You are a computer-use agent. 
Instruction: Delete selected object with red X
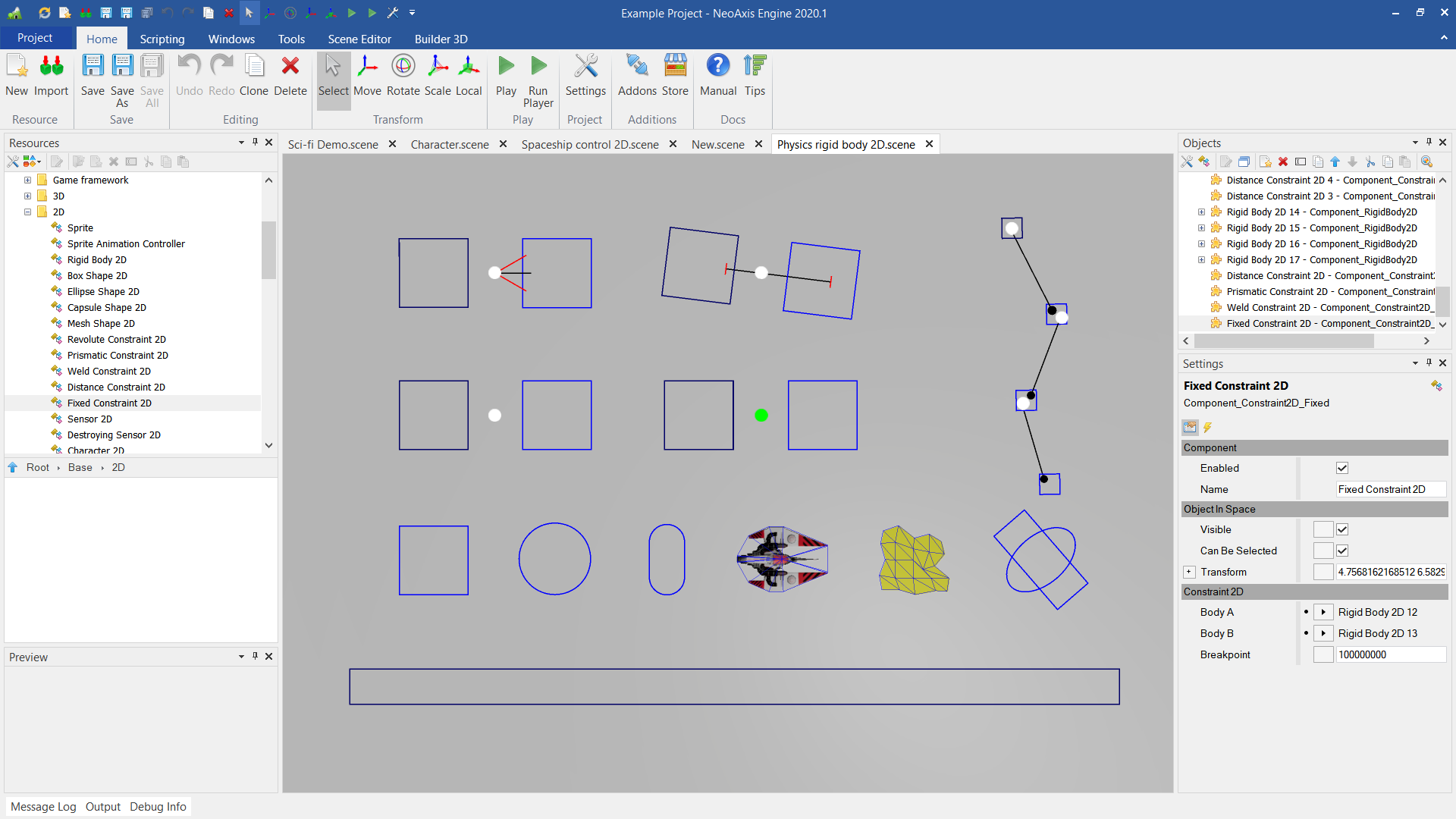(x=290, y=75)
